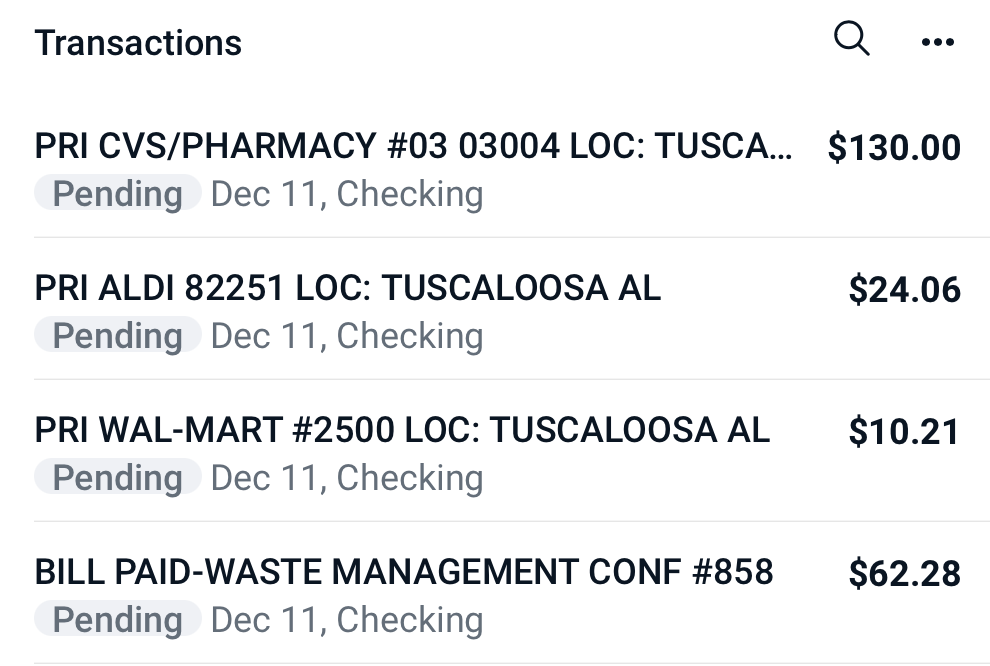990x666 pixels.
Task: Tap Pending badge on Waste Management payment
Action: 116,619
